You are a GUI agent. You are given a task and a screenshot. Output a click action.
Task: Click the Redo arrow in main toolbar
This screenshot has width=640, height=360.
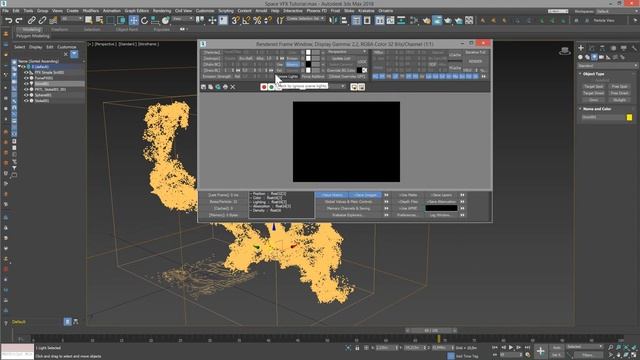(x=18, y=20)
